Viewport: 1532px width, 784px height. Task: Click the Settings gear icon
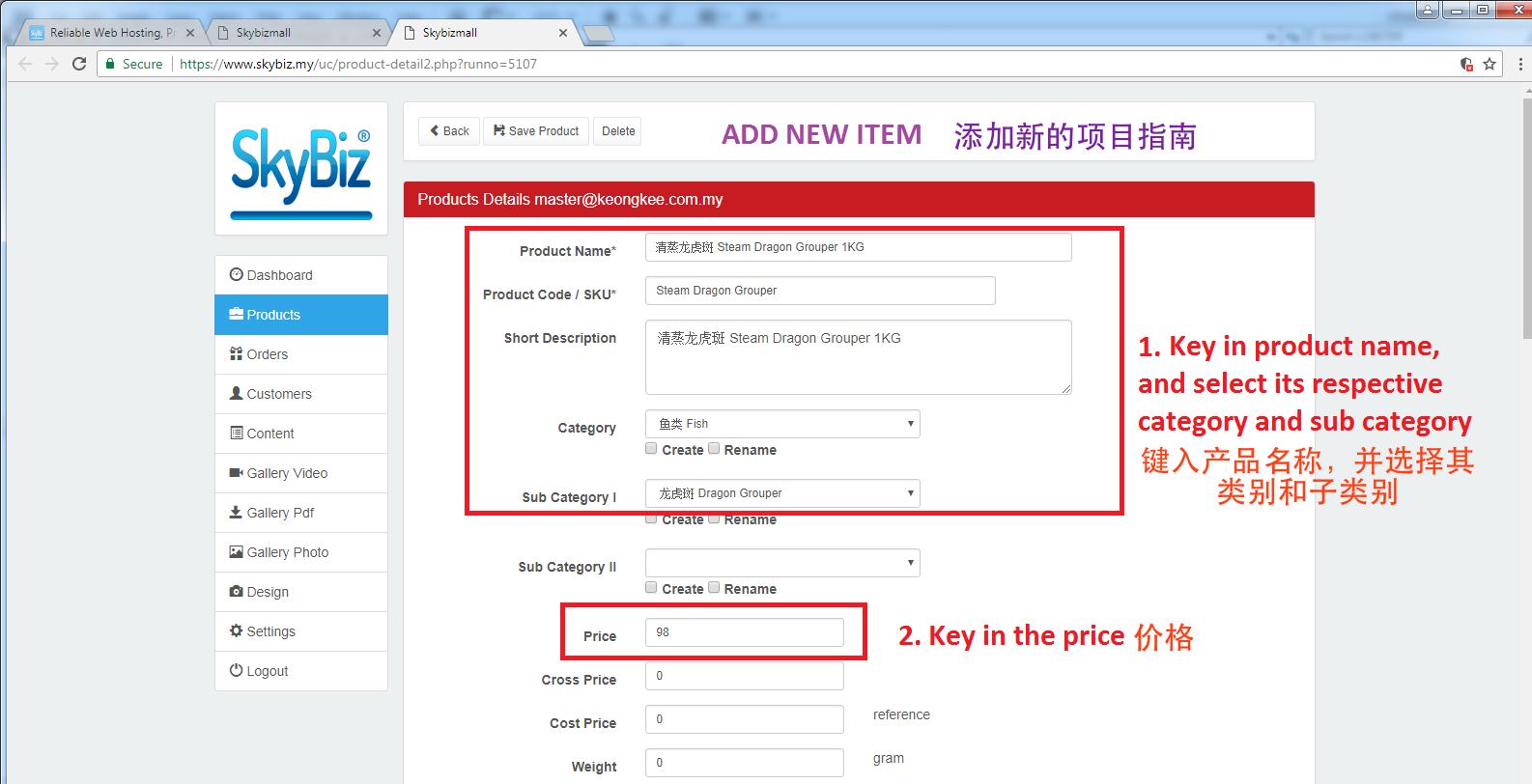236,630
